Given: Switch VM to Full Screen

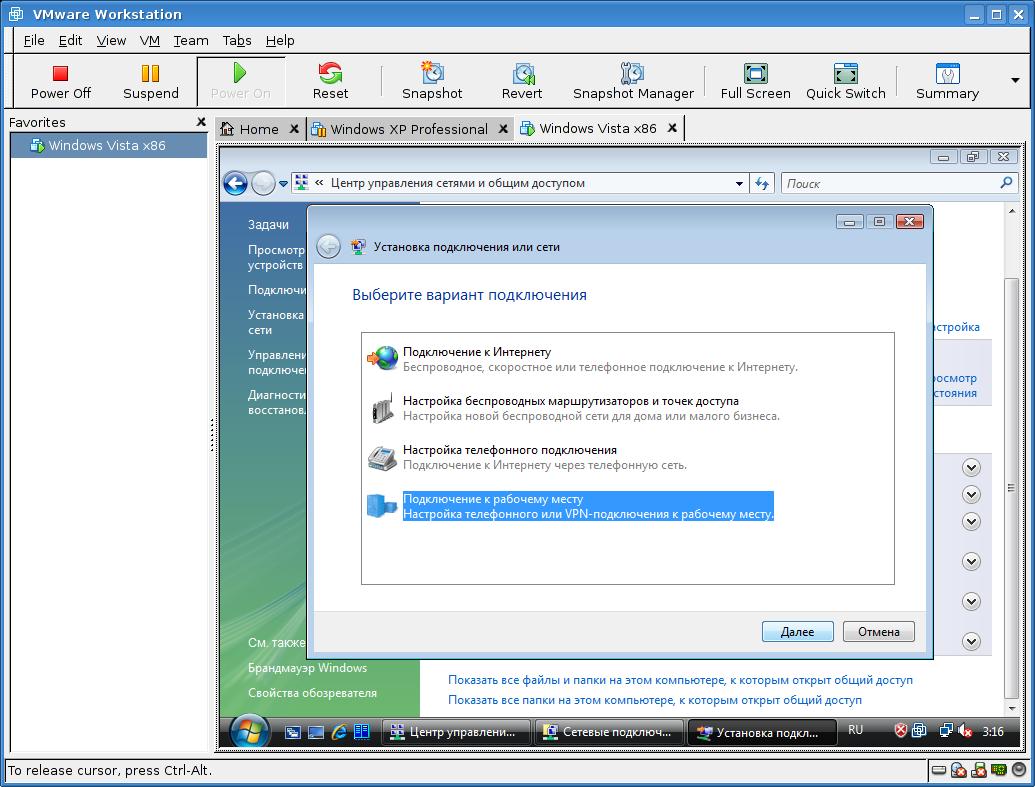Looking at the screenshot, I should [755, 82].
